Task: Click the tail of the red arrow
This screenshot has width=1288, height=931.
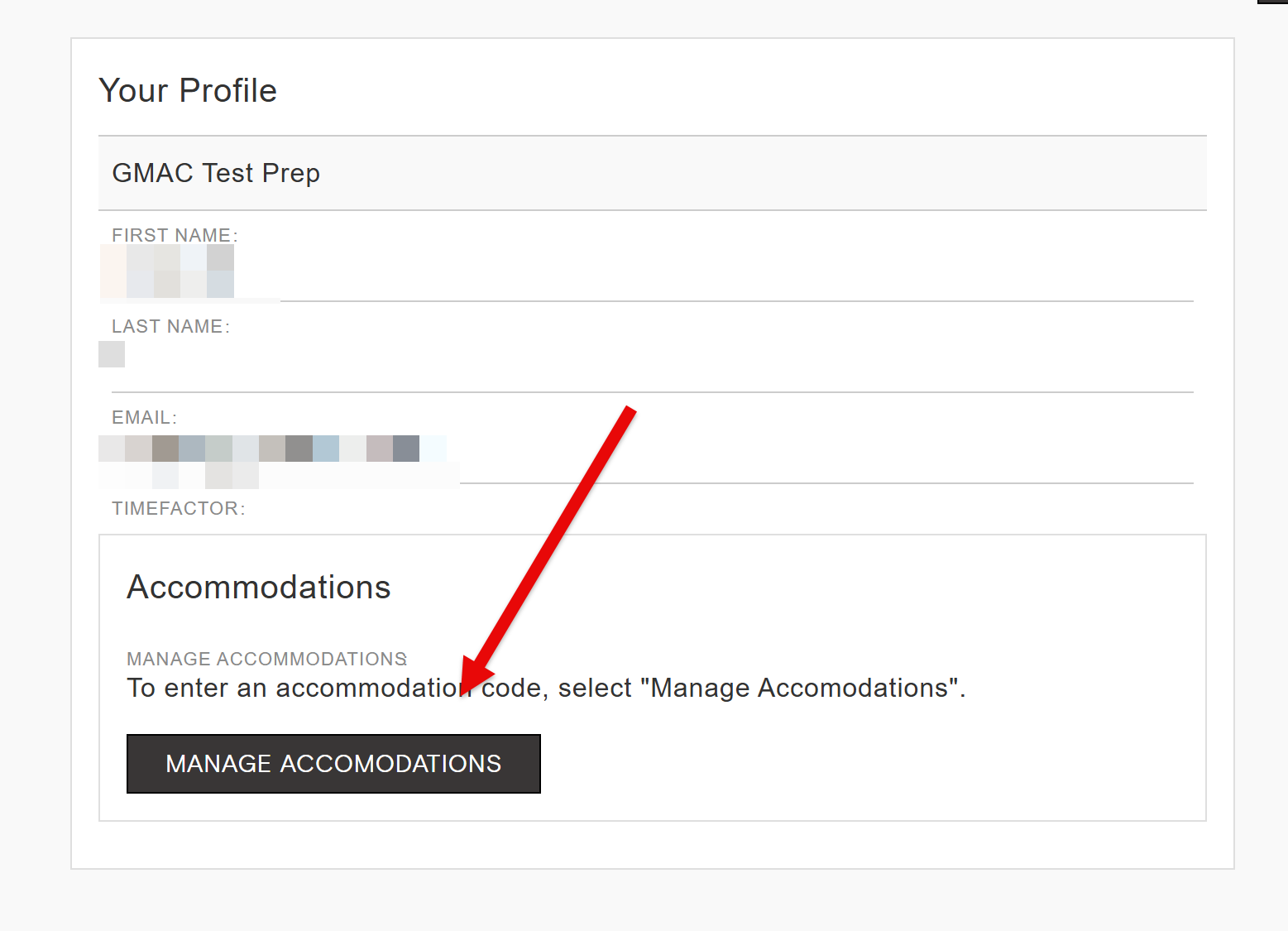Action: 629,411
